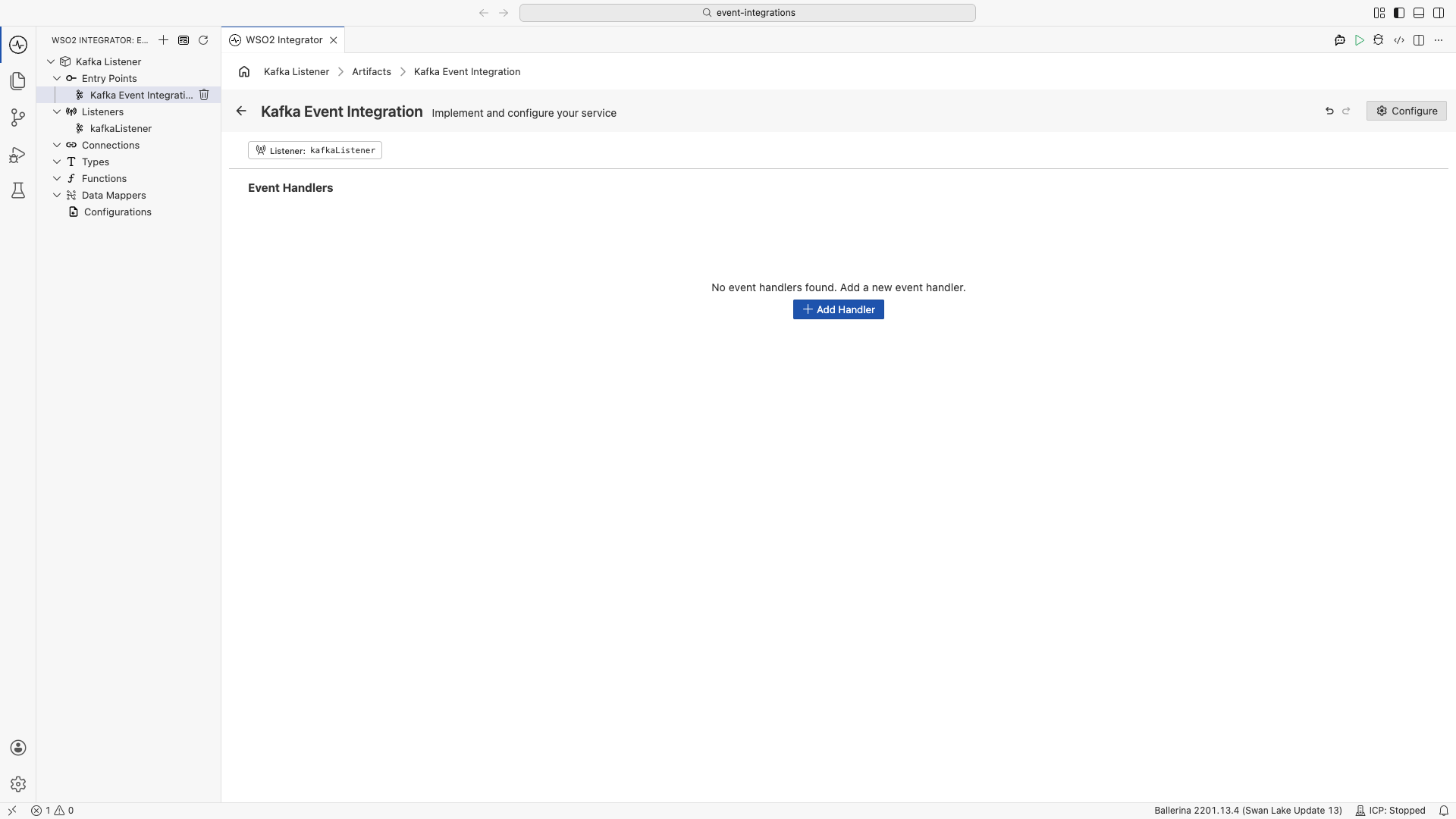Close the WSO2 Integrator tab
This screenshot has width=1456, height=819.
(334, 40)
